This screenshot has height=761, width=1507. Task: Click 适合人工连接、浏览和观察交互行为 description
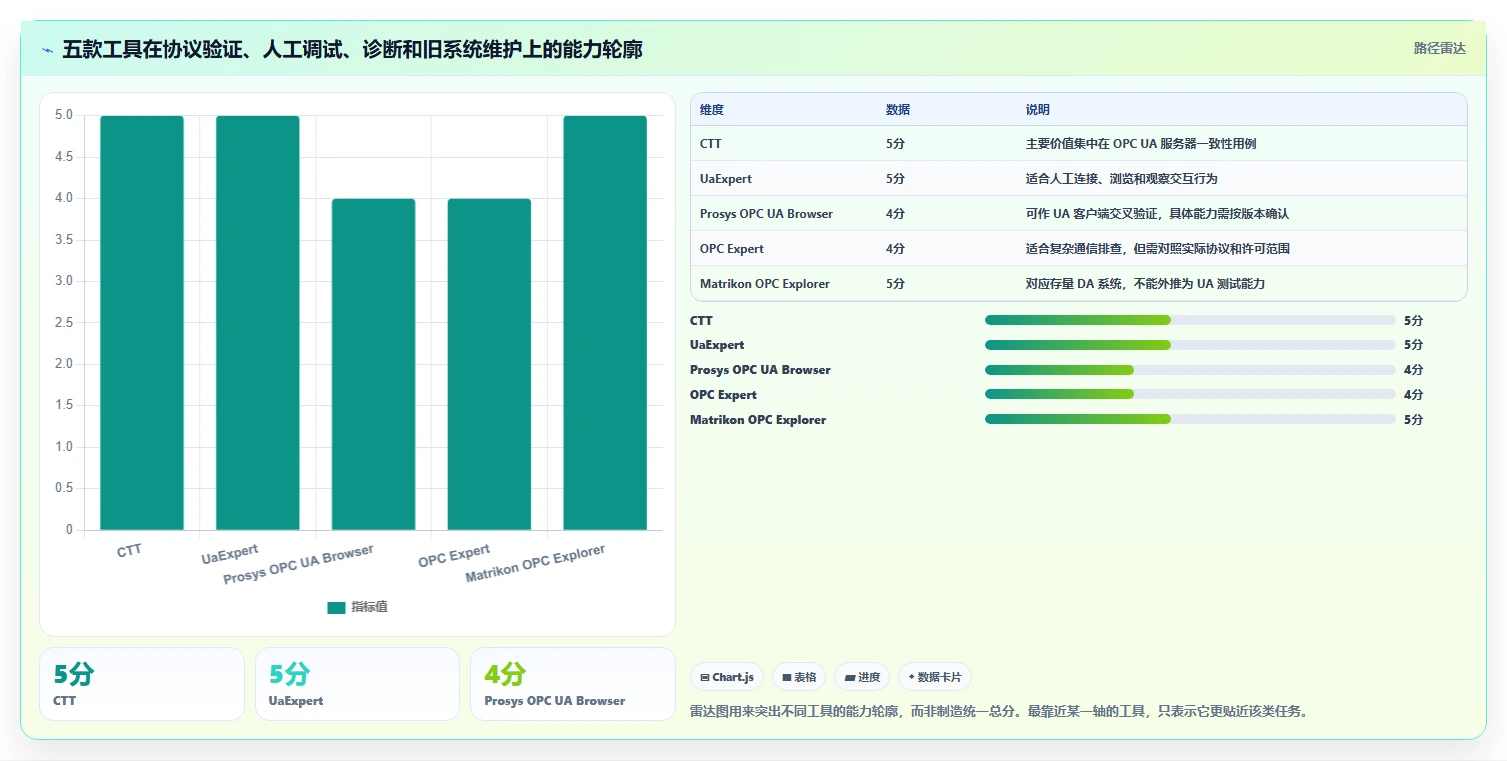(1122, 179)
